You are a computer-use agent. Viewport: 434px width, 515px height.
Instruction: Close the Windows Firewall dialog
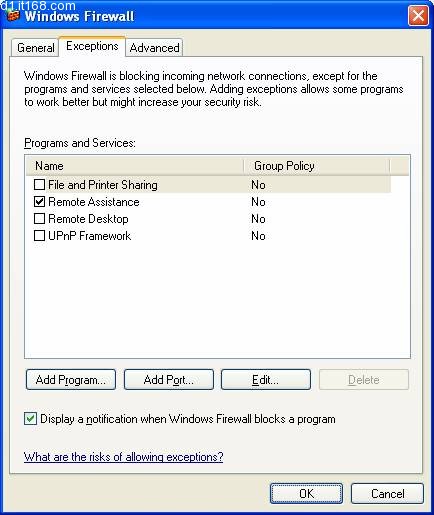418,15
